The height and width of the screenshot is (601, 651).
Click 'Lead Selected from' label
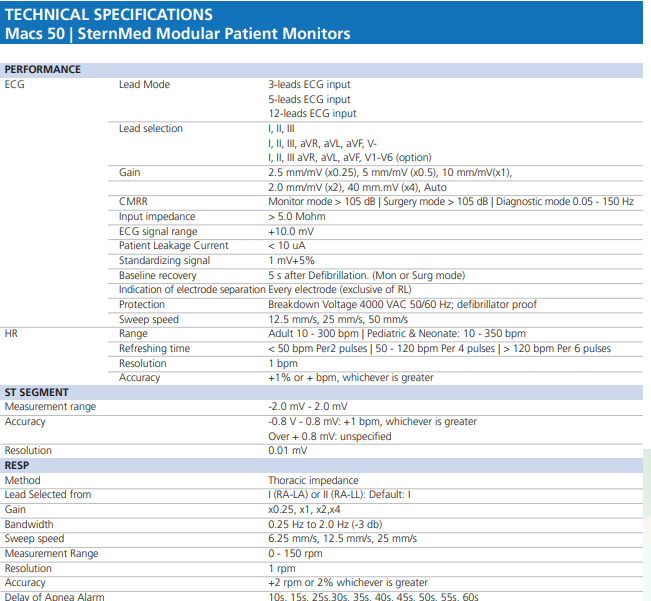[48, 495]
